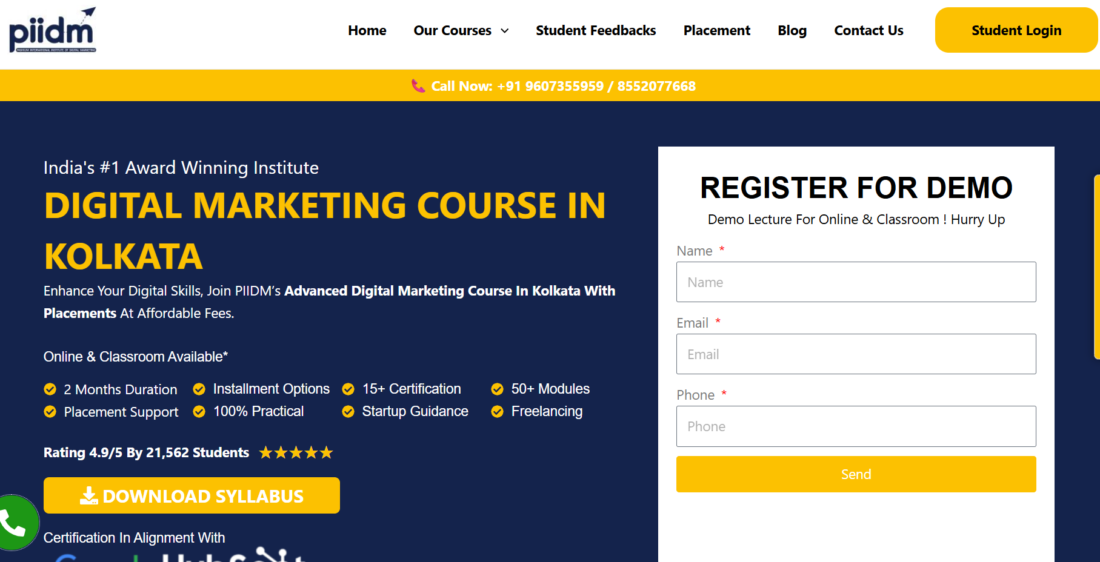Focus the Phone input field

[x=856, y=426]
